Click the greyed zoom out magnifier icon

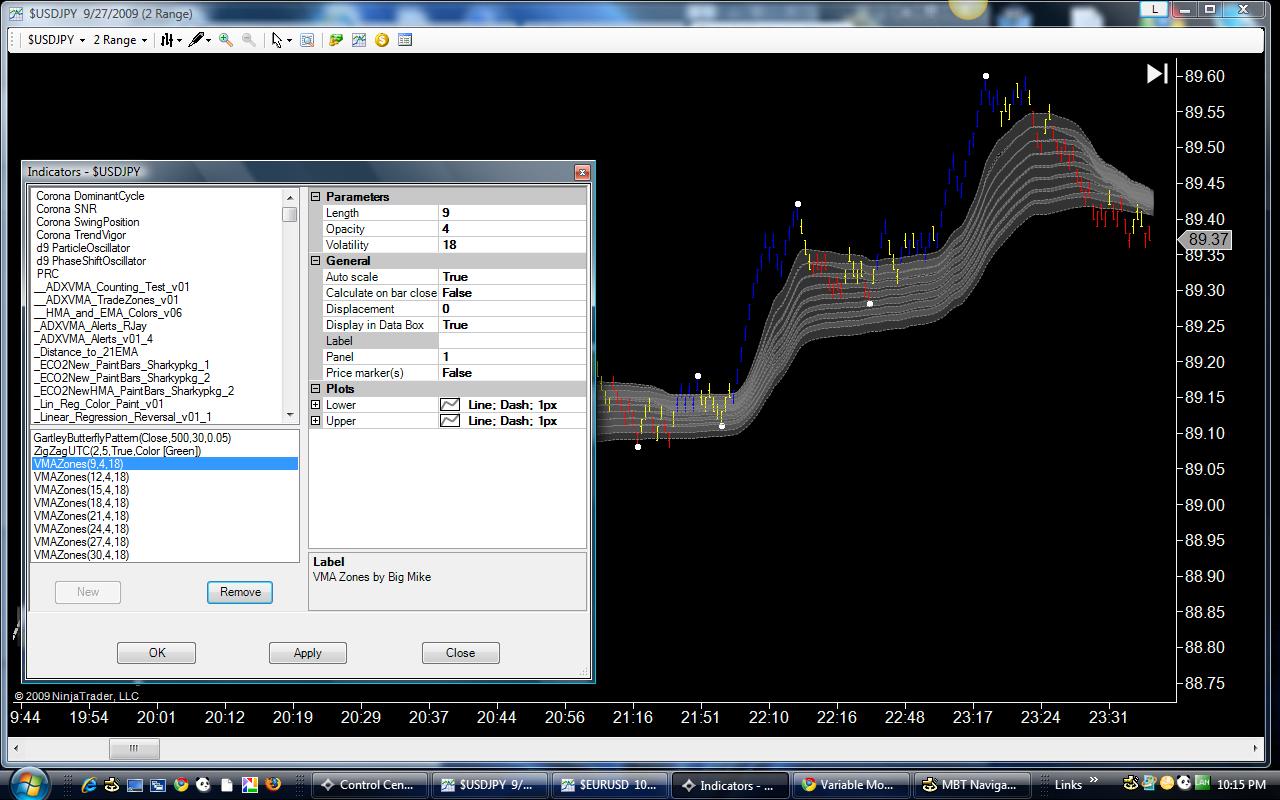point(249,40)
